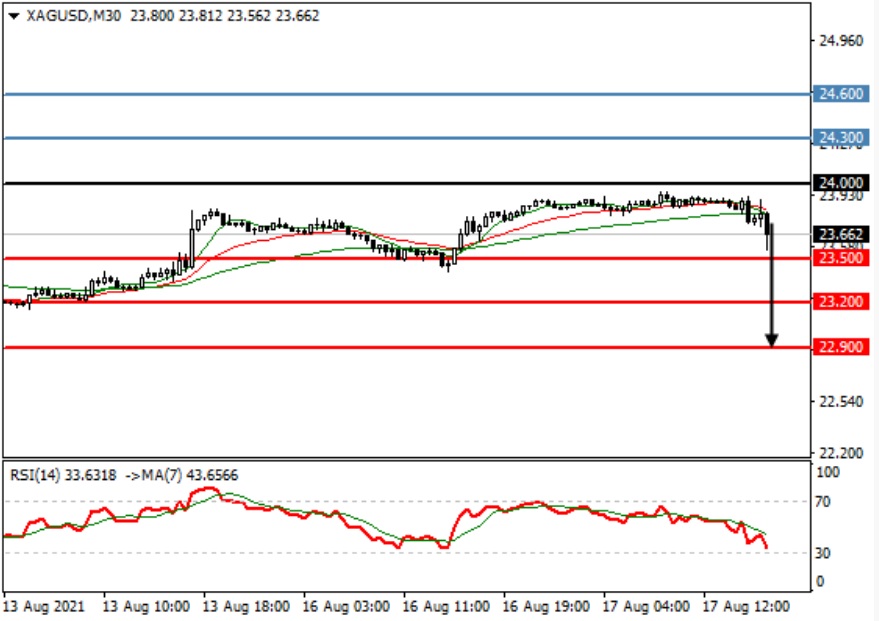879x621 pixels.
Task: Click the 0 value on RSI scale
Action: 820,581
